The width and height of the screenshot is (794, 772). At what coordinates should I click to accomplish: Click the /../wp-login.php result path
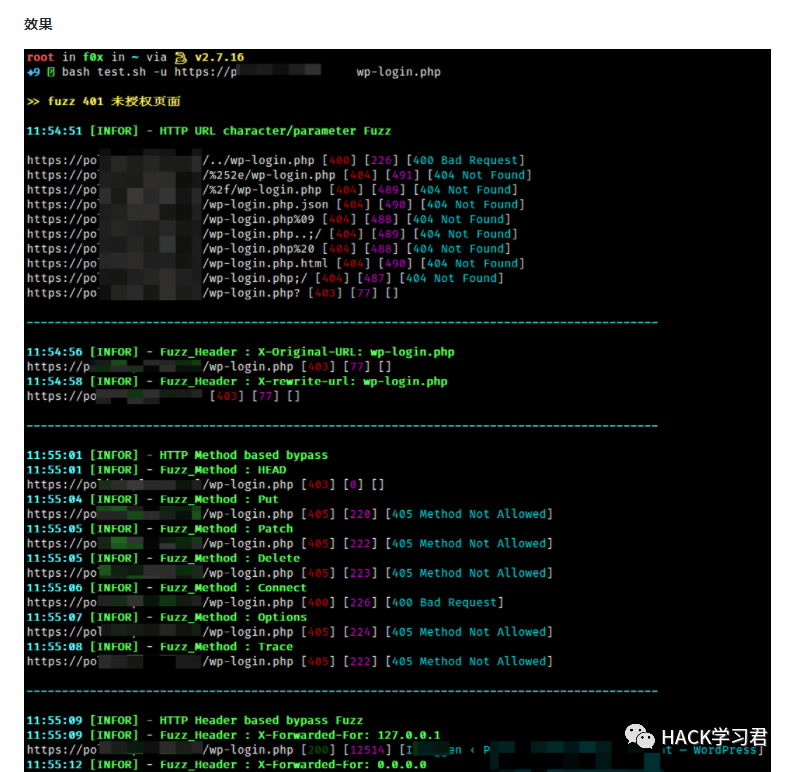259,160
